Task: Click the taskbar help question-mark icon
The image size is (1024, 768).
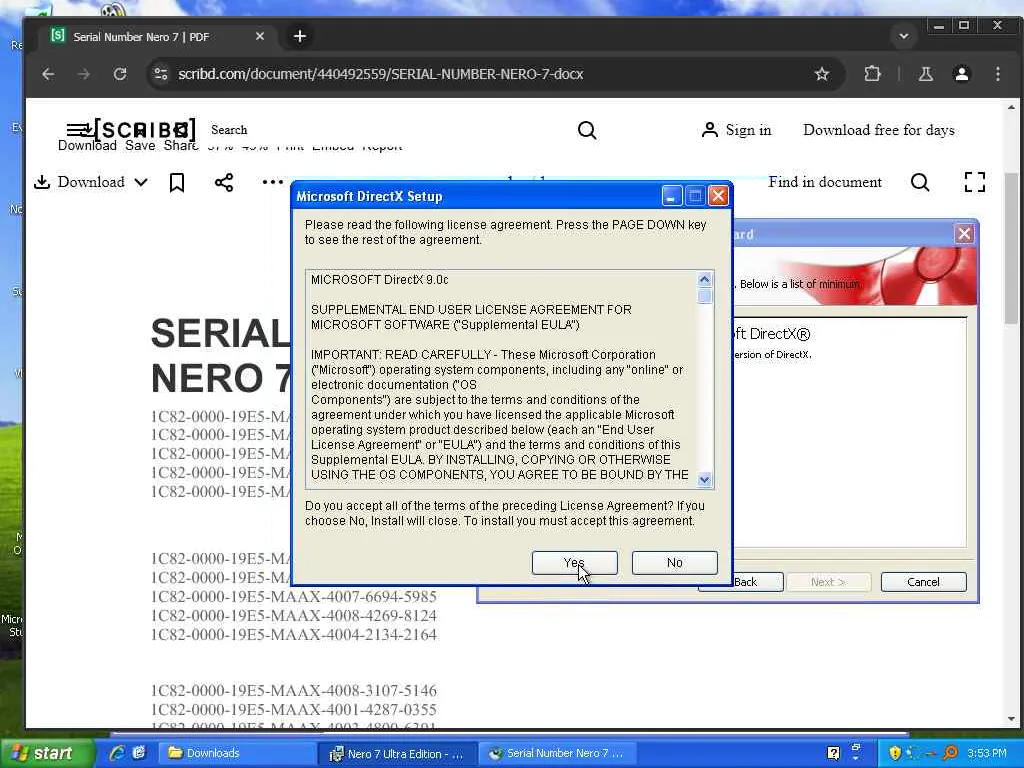Action: coord(833,753)
